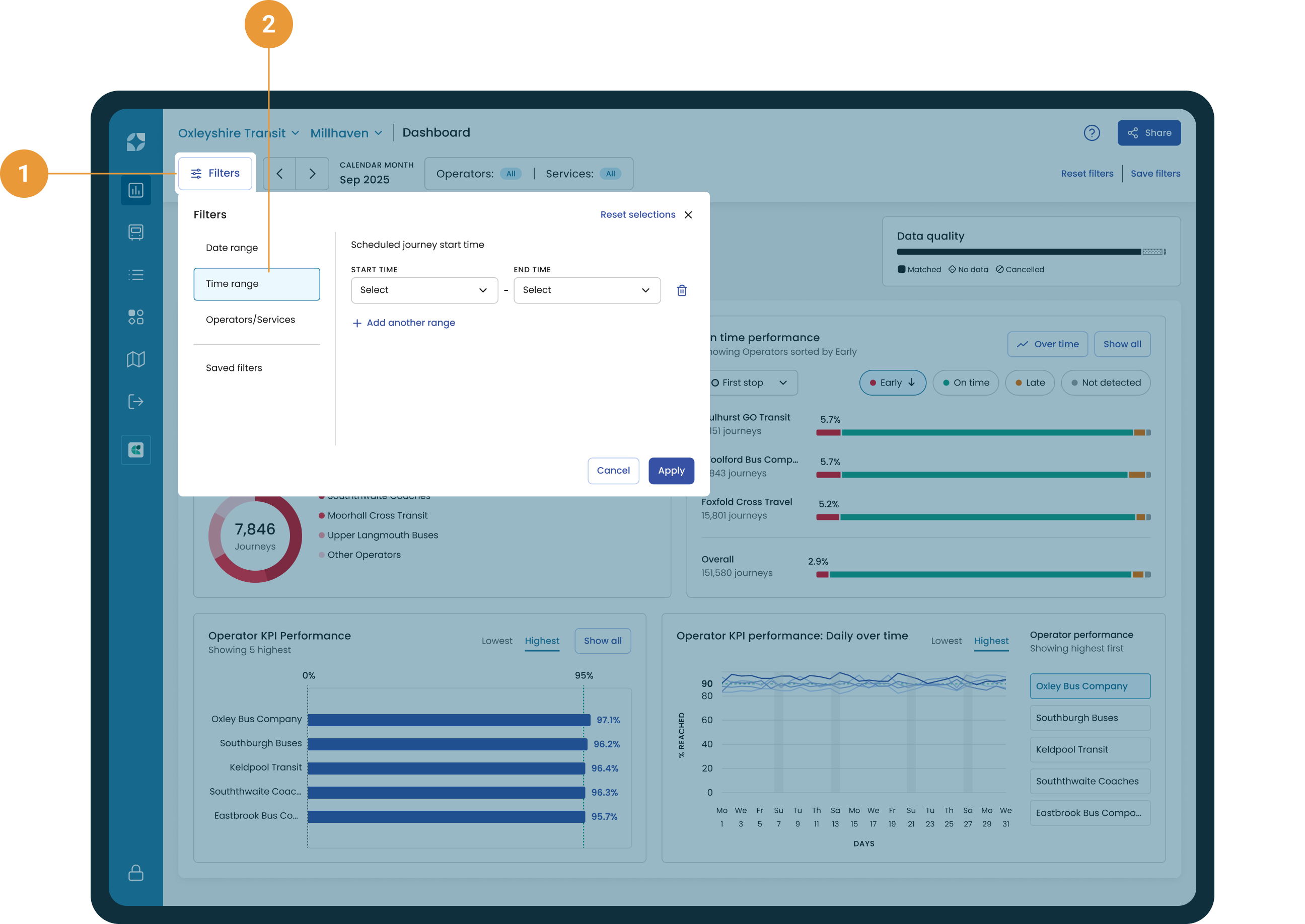
Task: Click the Reset selections link
Action: pyautogui.click(x=637, y=214)
